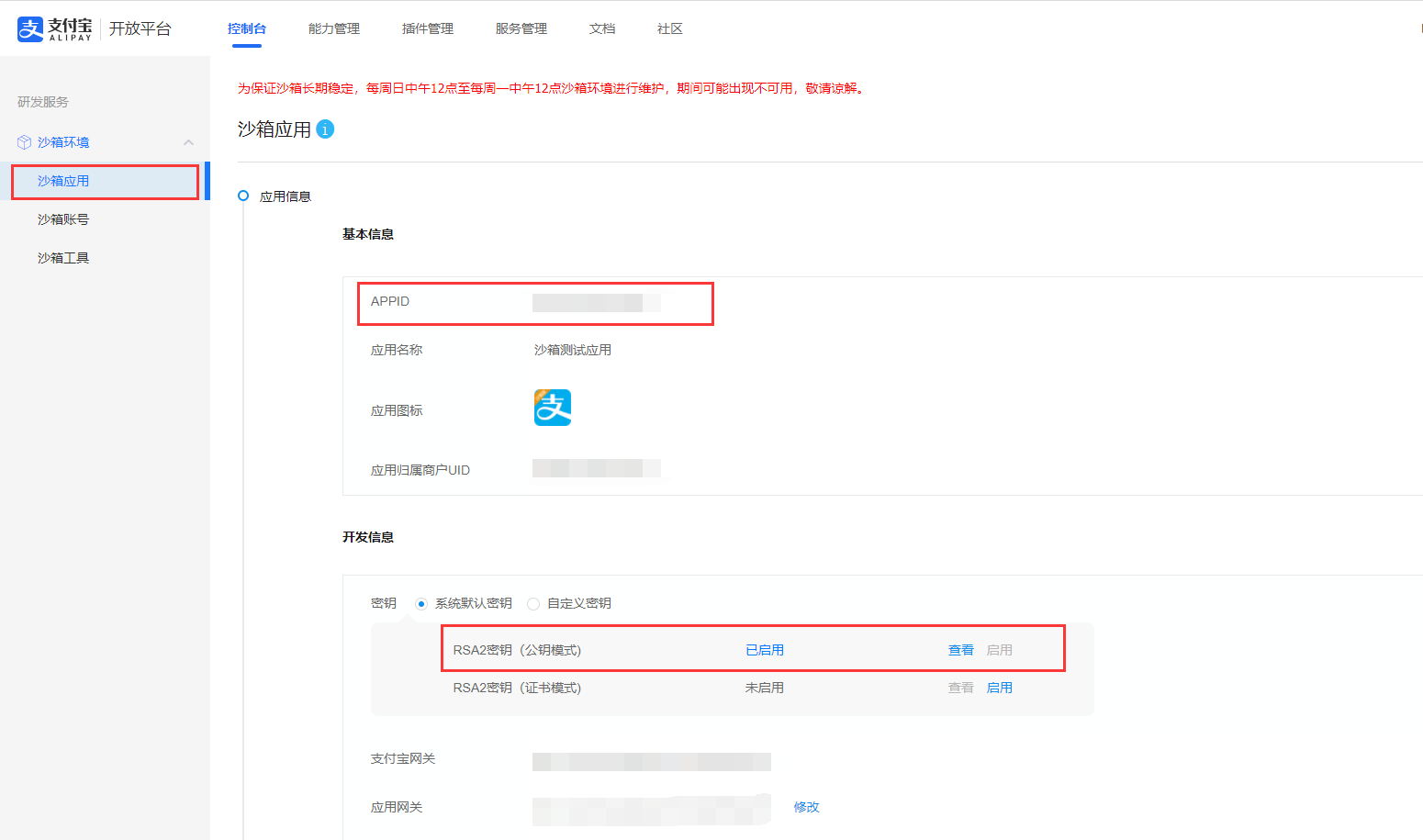Collapse the 沙箱环境 sidebar section
The width and height of the screenshot is (1423, 840).
click(189, 142)
